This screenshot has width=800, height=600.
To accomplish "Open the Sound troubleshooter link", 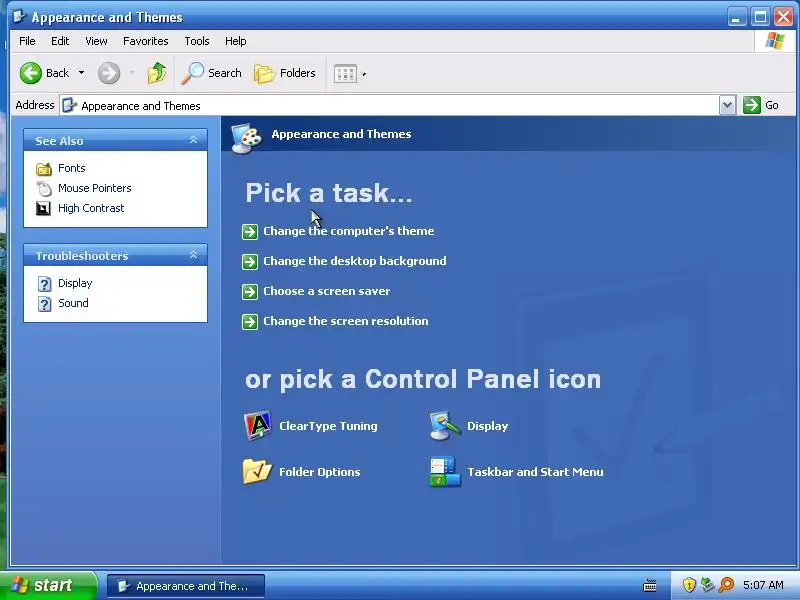I will (73, 303).
